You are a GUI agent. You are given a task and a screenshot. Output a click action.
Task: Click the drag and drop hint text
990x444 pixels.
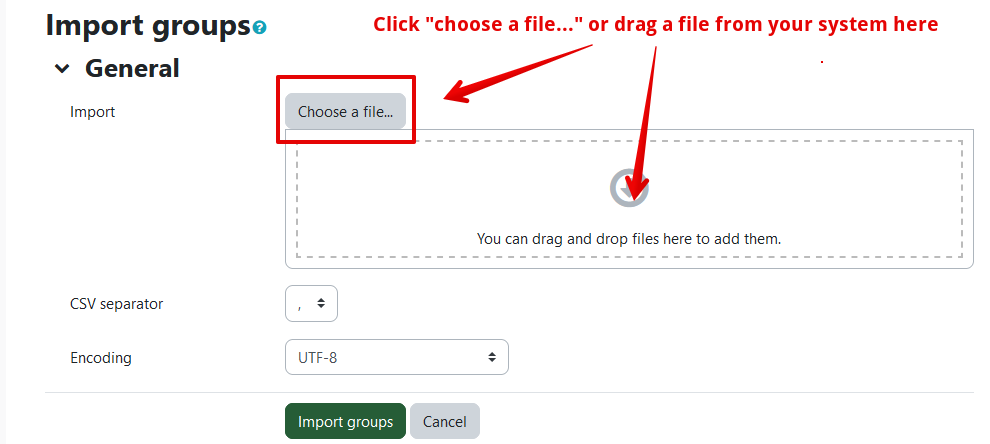(x=628, y=239)
